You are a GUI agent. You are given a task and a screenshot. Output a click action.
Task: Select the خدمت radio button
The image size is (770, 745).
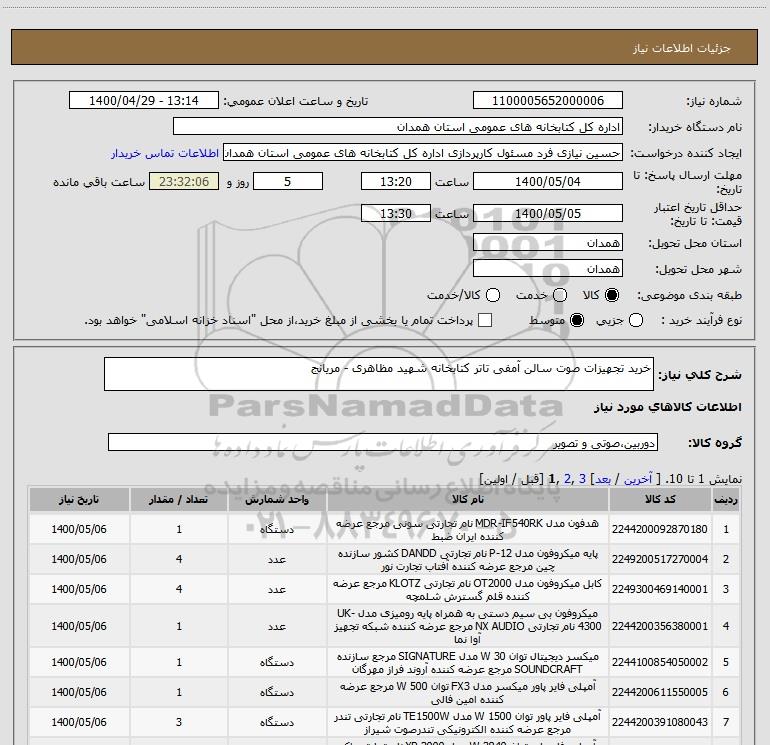click(x=560, y=295)
